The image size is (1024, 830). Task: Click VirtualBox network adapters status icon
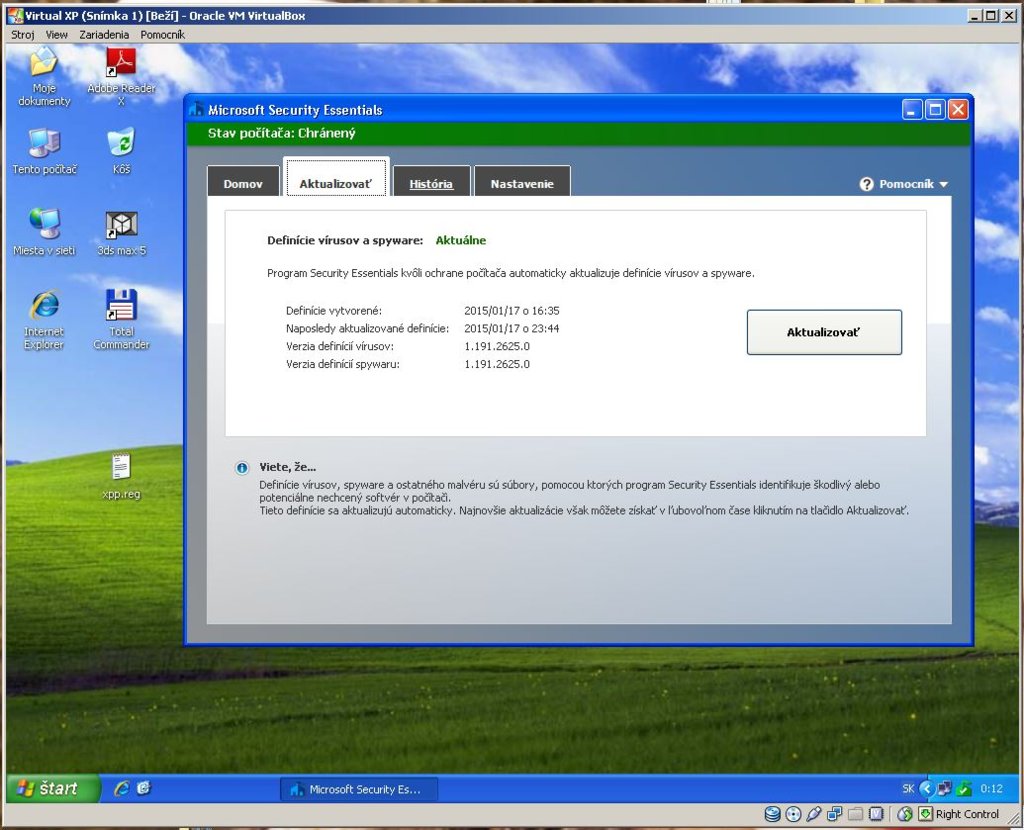tap(835, 814)
